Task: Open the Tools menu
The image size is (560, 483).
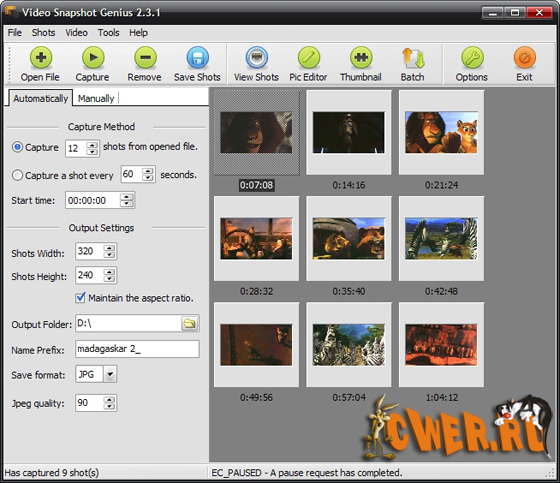Action: pyautogui.click(x=109, y=33)
